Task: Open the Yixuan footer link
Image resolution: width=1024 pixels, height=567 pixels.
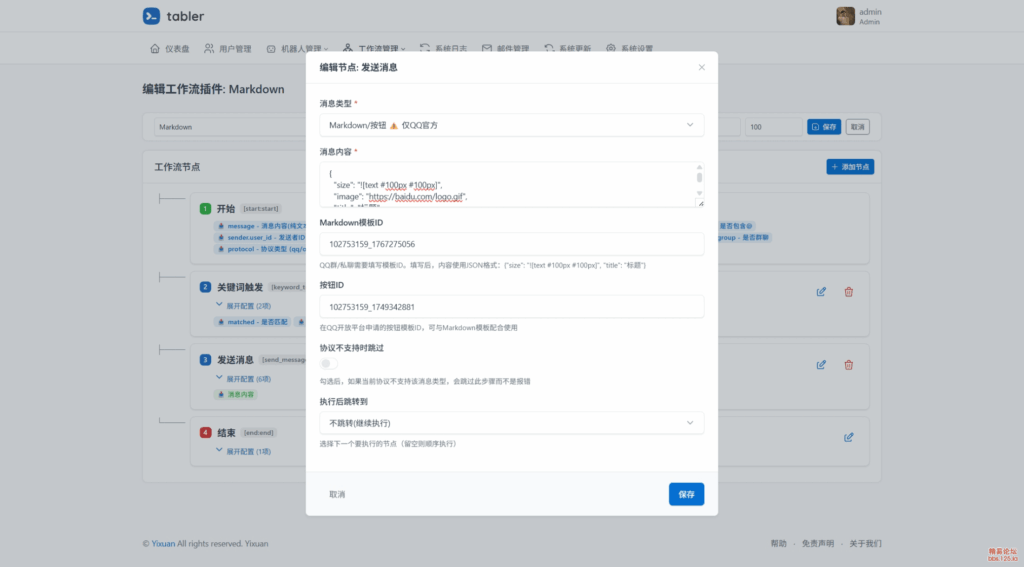Action: (163, 543)
